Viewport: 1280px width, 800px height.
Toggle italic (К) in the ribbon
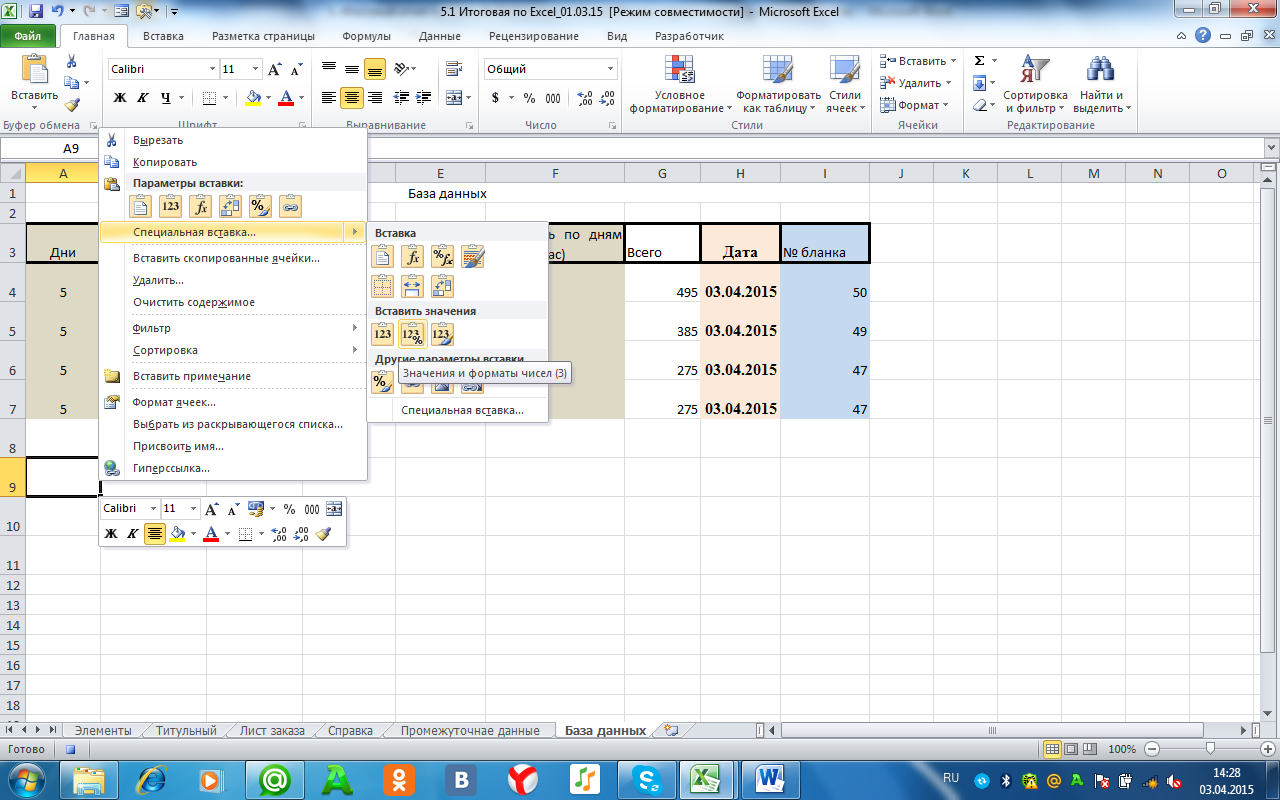pyautogui.click(x=143, y=98)
